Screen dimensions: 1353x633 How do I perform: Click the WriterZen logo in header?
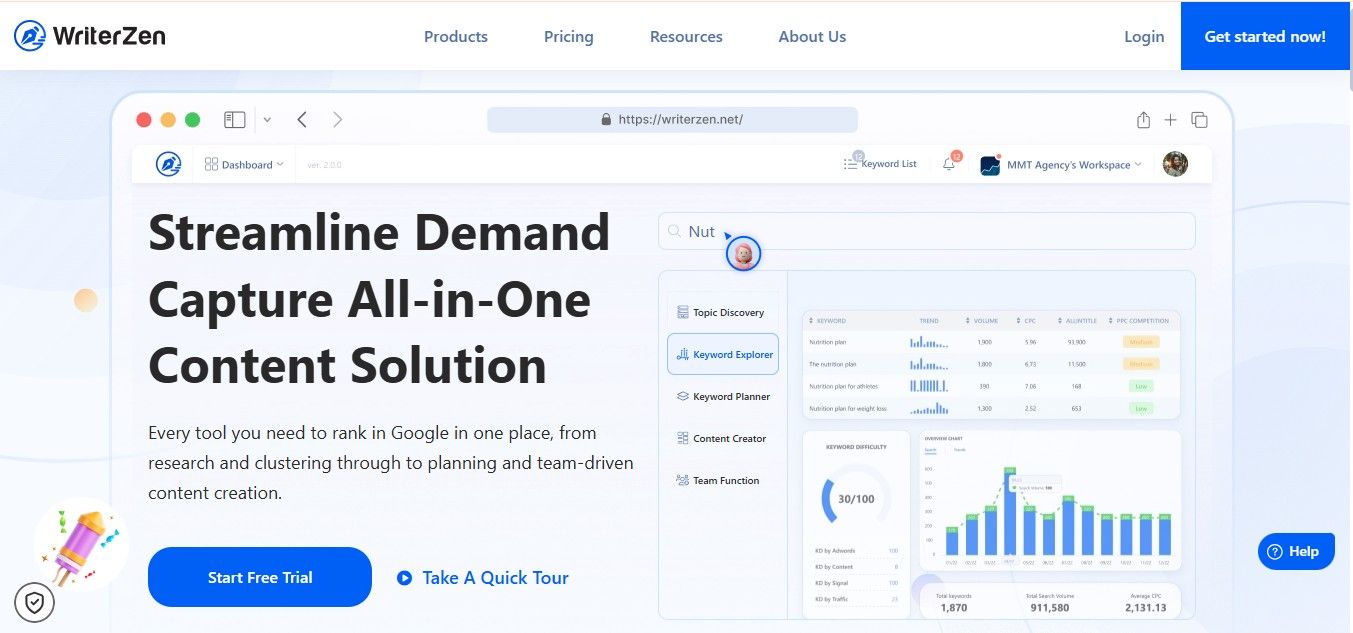point(90,36)
